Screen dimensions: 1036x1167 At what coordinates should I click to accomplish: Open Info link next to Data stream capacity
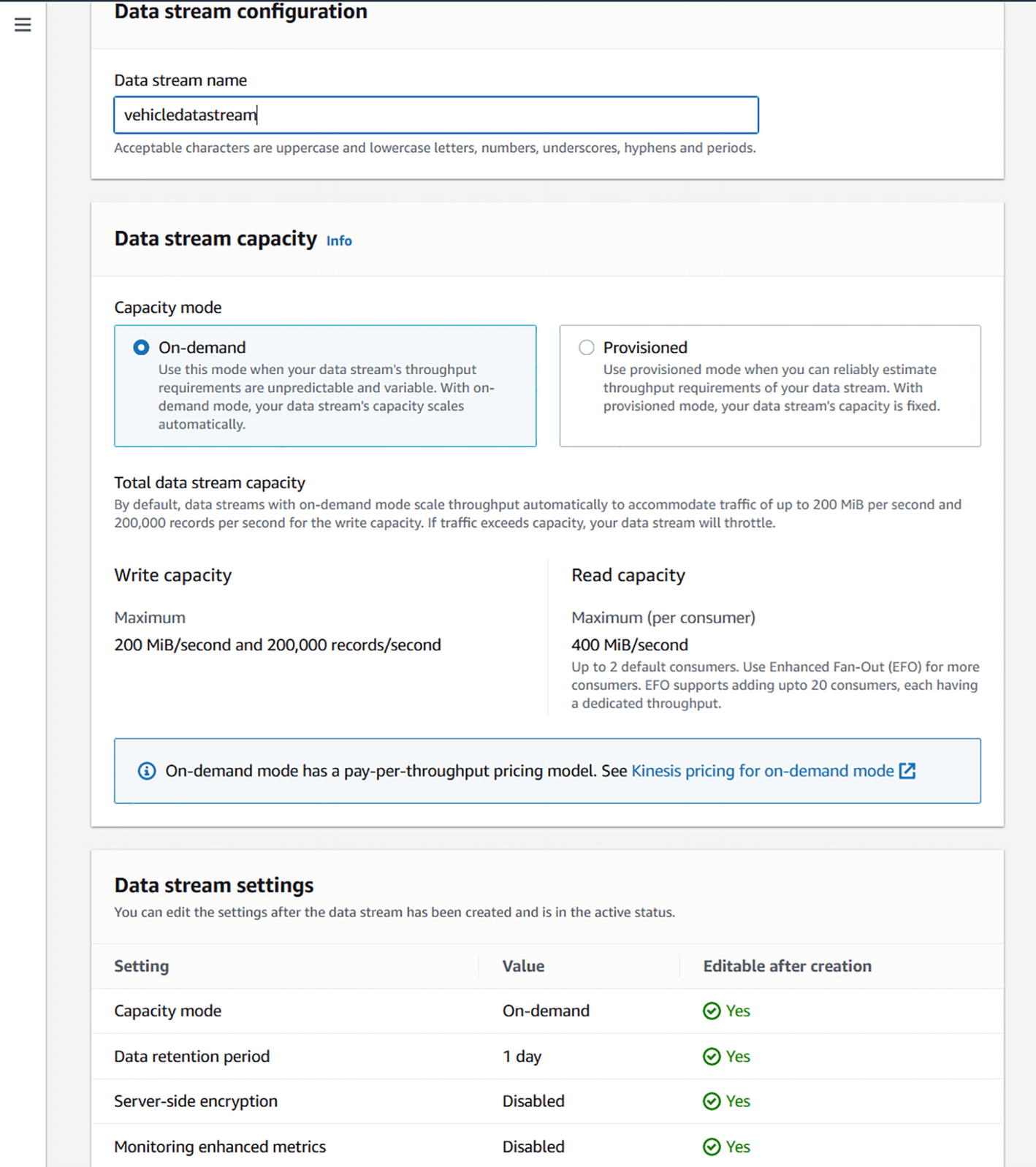click(339, 241)
